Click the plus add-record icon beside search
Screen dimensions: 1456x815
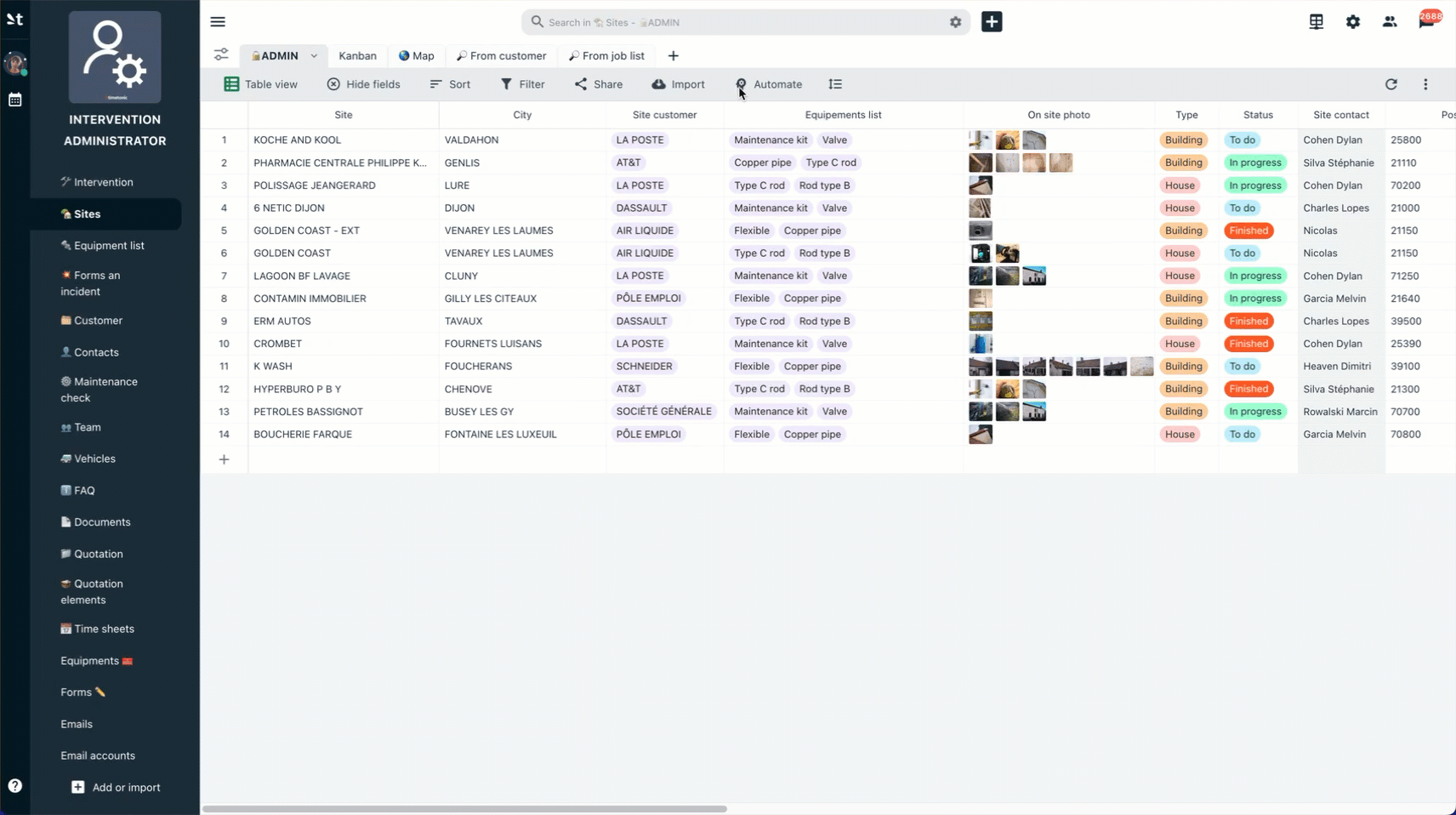[x=992, y=22]
